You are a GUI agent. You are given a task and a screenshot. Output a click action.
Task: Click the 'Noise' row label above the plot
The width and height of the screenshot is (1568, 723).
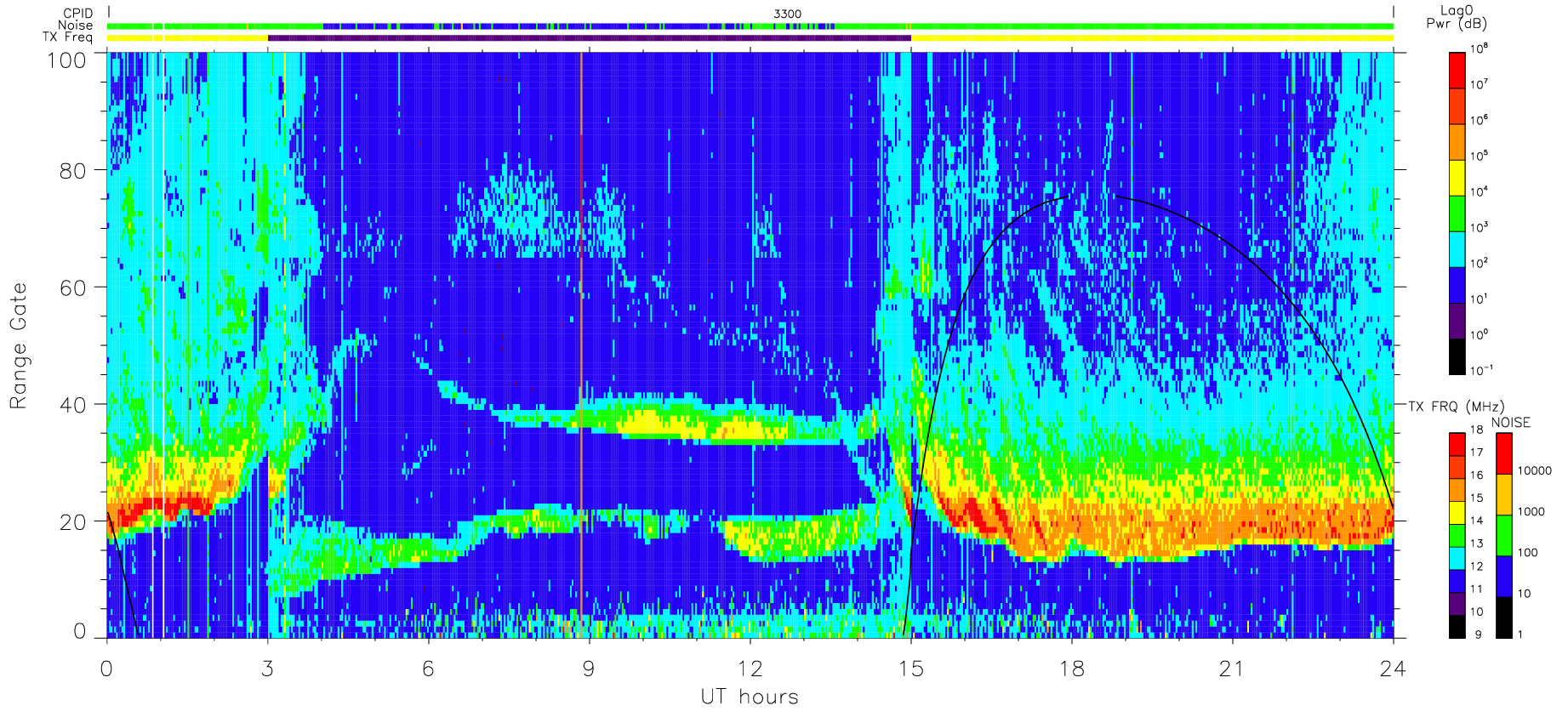(x=76, y=26)
